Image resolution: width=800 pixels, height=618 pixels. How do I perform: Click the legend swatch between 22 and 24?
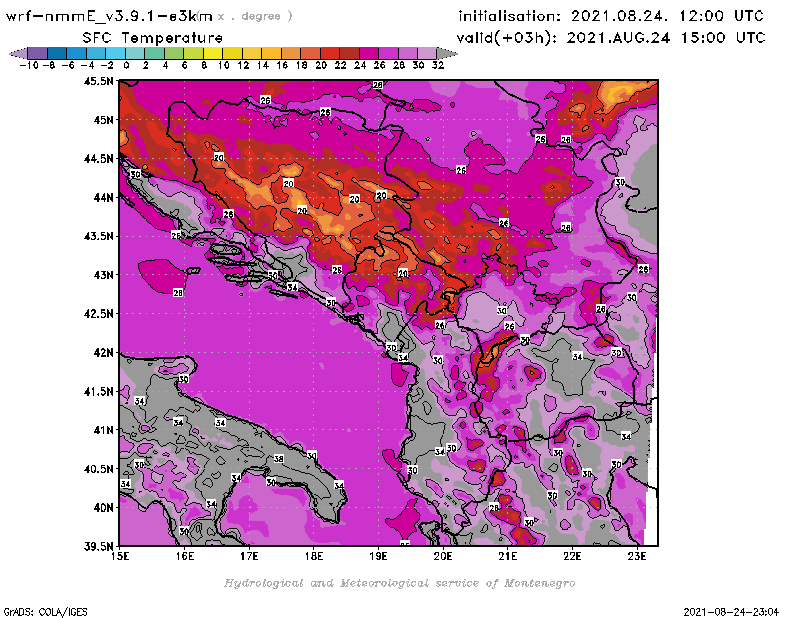coord(349,53)
